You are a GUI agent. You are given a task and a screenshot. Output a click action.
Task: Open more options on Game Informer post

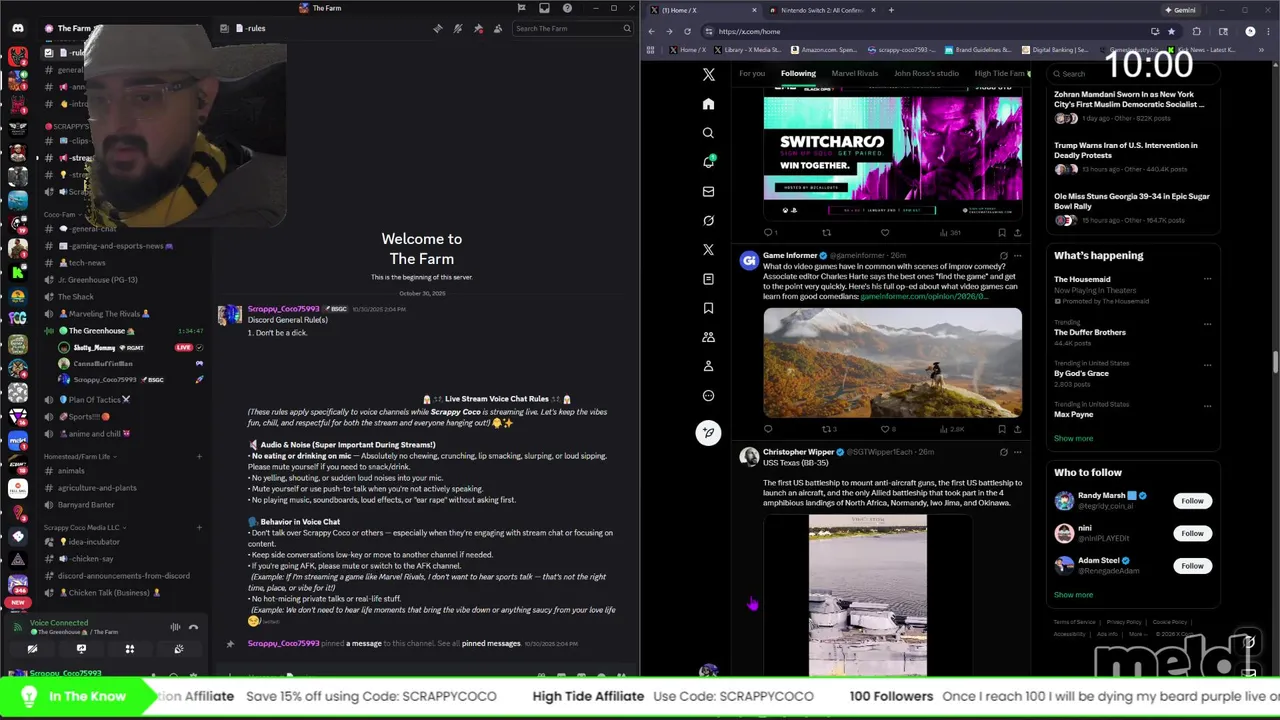tap(1017, 256)
